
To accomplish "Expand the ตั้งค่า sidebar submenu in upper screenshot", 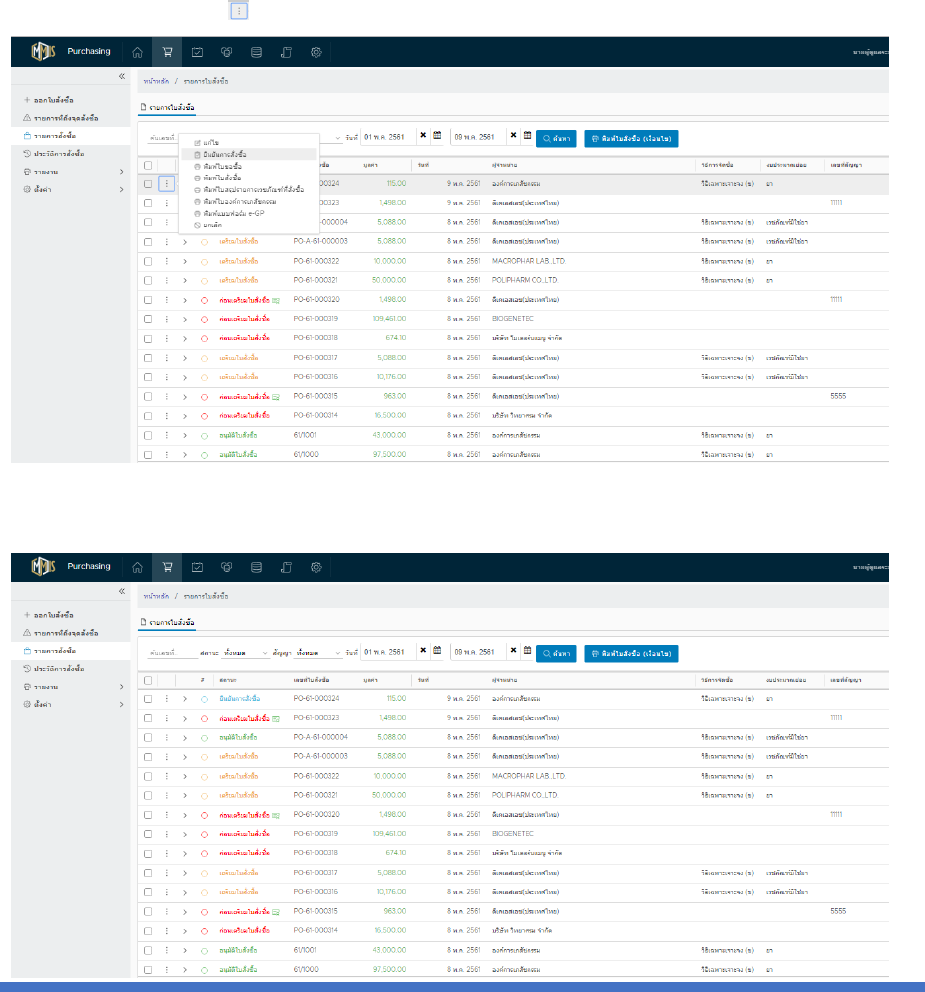I will (x=121, y=190).
